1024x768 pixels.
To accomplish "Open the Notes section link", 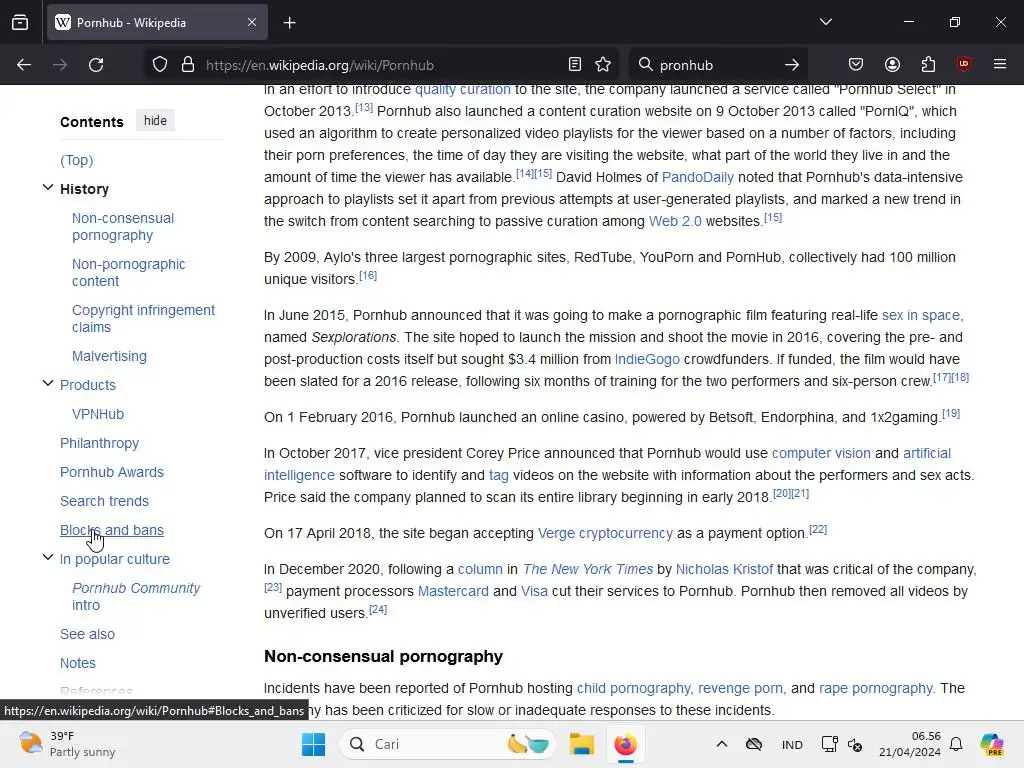I will tap(78, 663).
